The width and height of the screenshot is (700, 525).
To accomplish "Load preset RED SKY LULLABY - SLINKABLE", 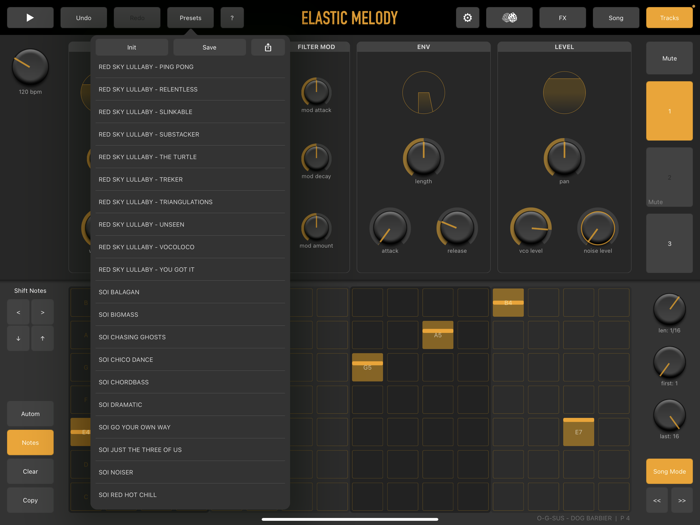I will pos(190,112).
